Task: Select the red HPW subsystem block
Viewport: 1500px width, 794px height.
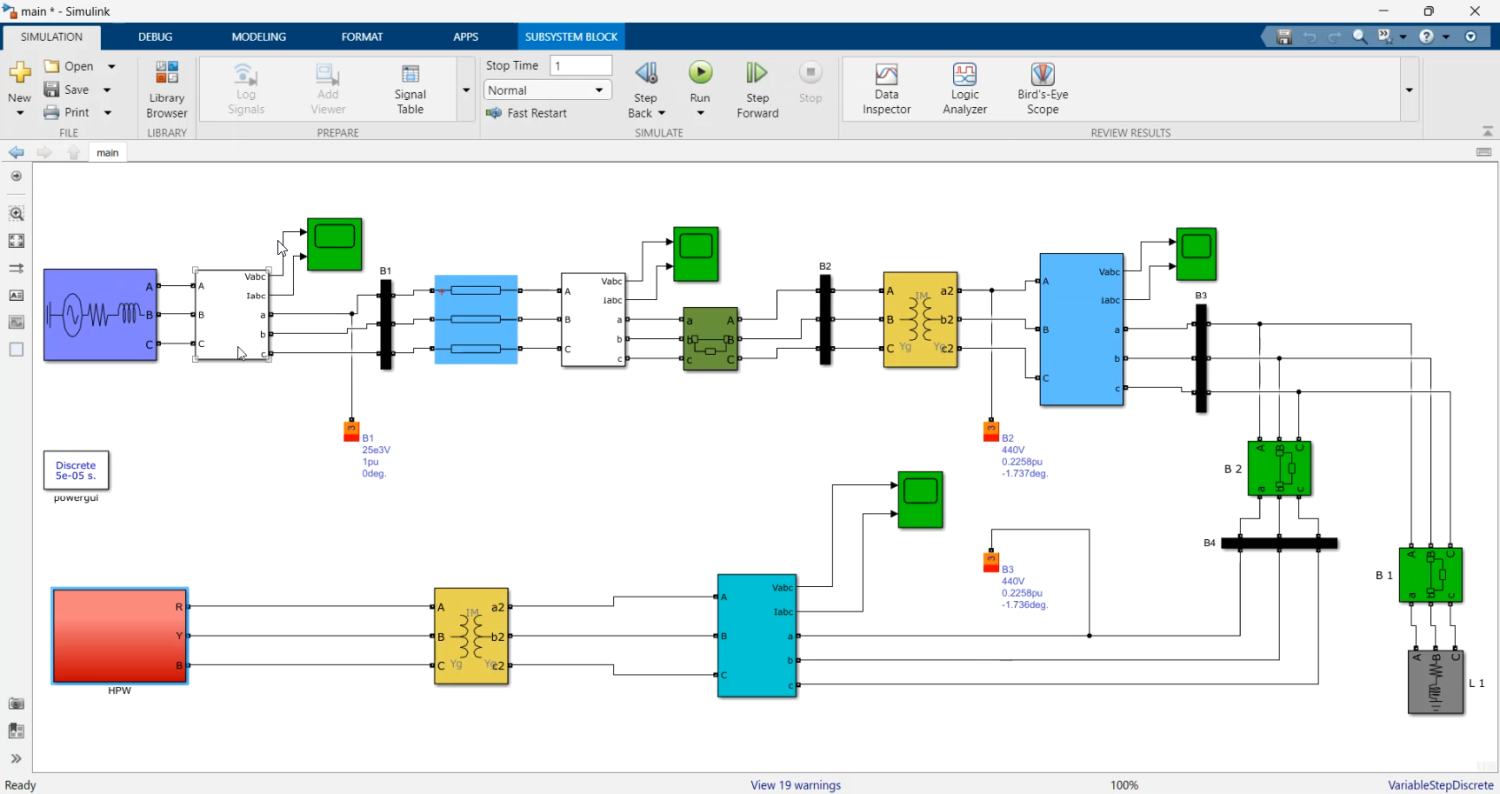Action: (x=119, y=636)
